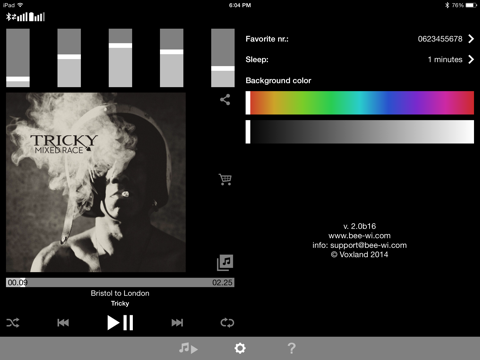Tap the '© Voxland 2014' copyright text
The width and height of the screenshot is (480, 360).
360,255
